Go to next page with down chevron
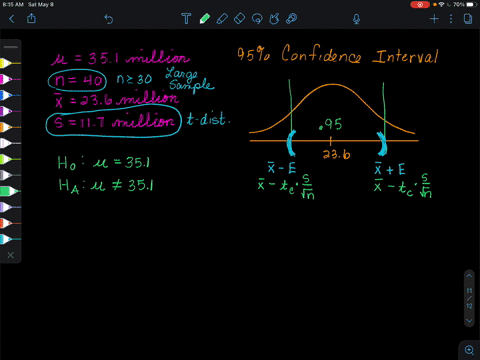 point(469,321)
